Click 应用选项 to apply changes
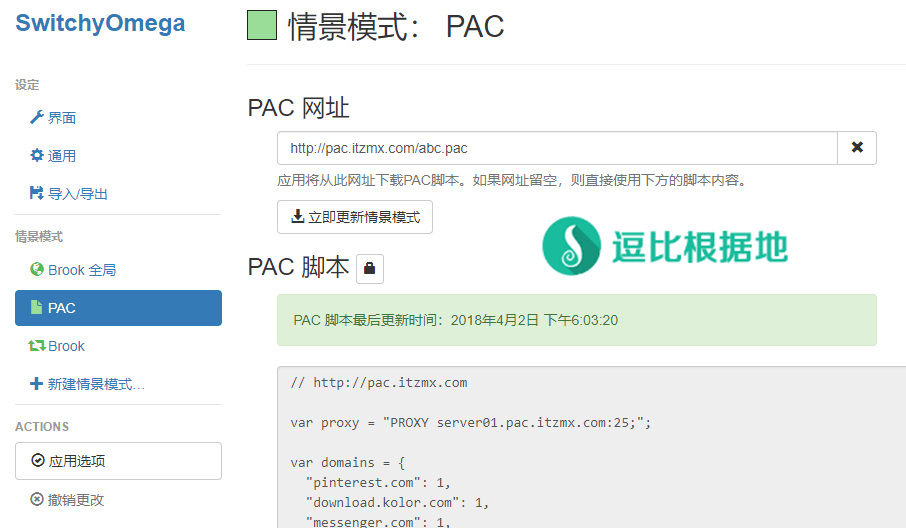Screen dimensions: 906x528 pos(118,461)
